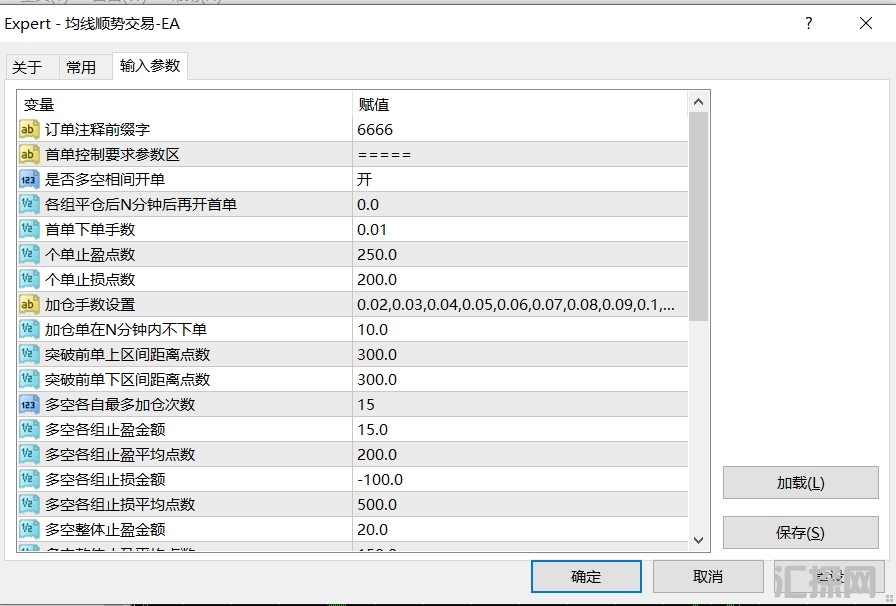Click the double icon beside 个单止损点数
896x606 pixels.
[x=29, y=280]
